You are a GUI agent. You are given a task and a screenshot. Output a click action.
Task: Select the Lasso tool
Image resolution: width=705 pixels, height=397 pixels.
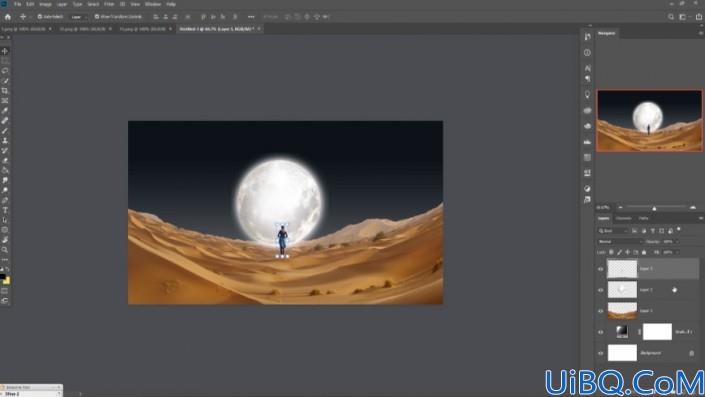(5, 71)
